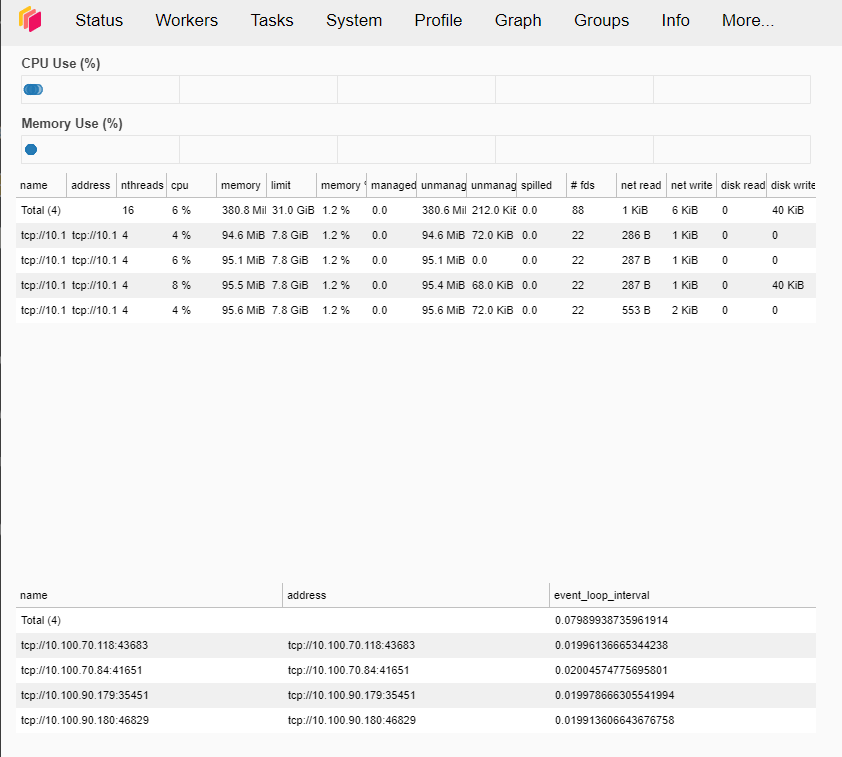Select the Total (4) row in the event loop table
842x757 pixels.
(41, 620)
